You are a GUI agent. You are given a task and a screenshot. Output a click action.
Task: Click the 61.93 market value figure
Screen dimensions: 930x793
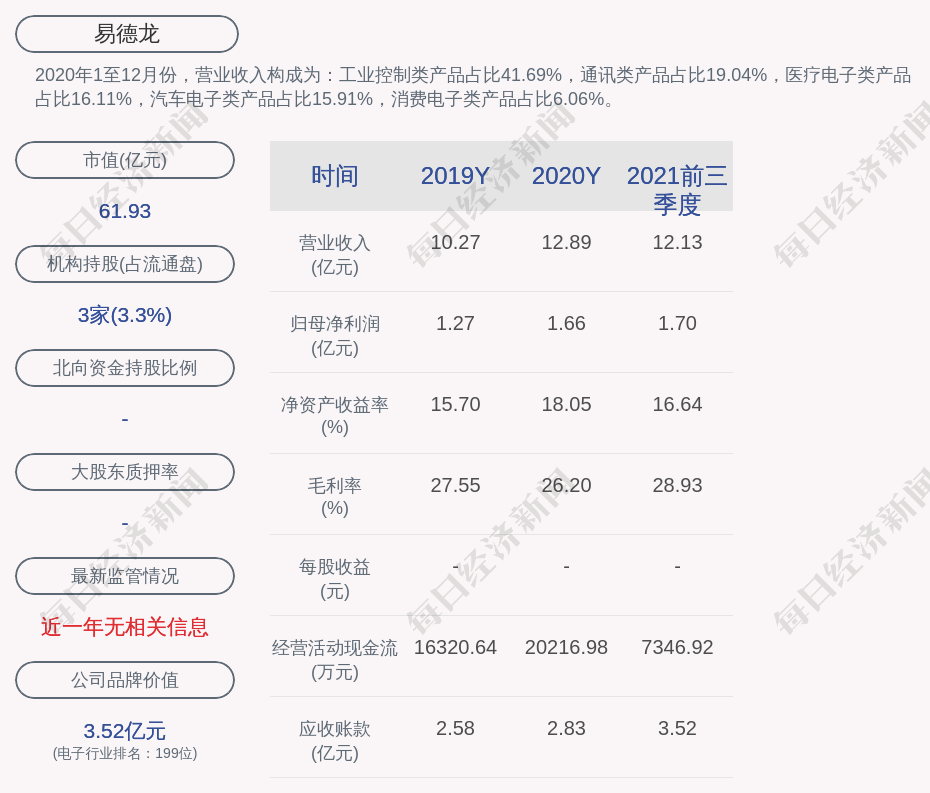[125, 211]
